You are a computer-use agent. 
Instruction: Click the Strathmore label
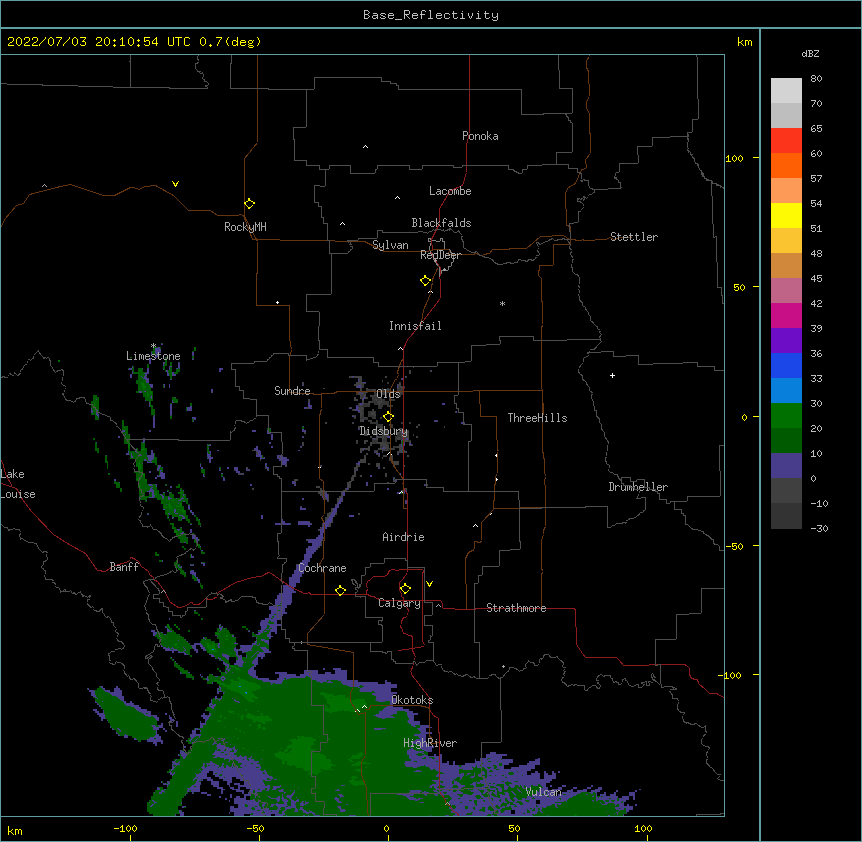[x=516, y=608]
